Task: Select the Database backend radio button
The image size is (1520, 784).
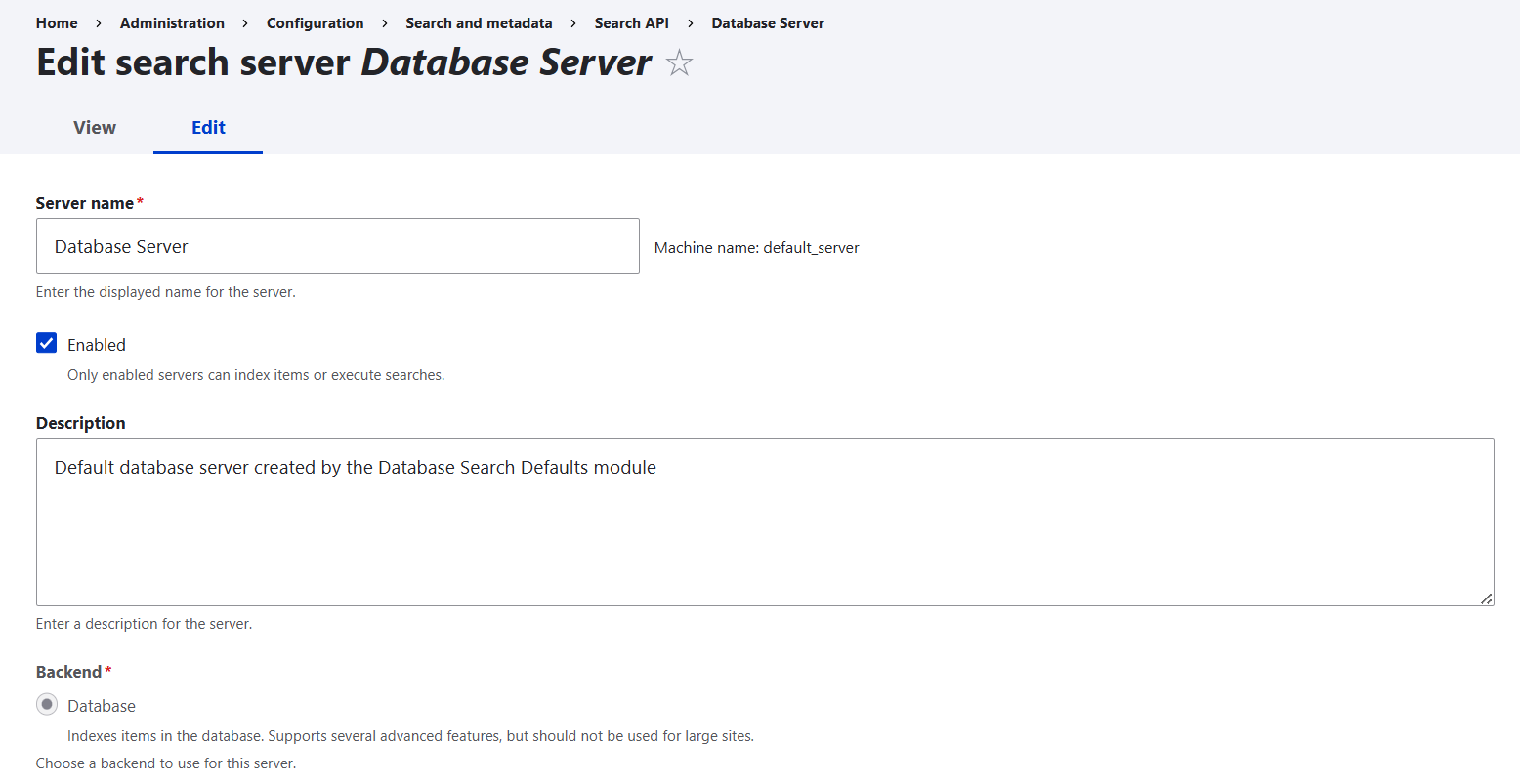Action: click(x=46, y=704)
